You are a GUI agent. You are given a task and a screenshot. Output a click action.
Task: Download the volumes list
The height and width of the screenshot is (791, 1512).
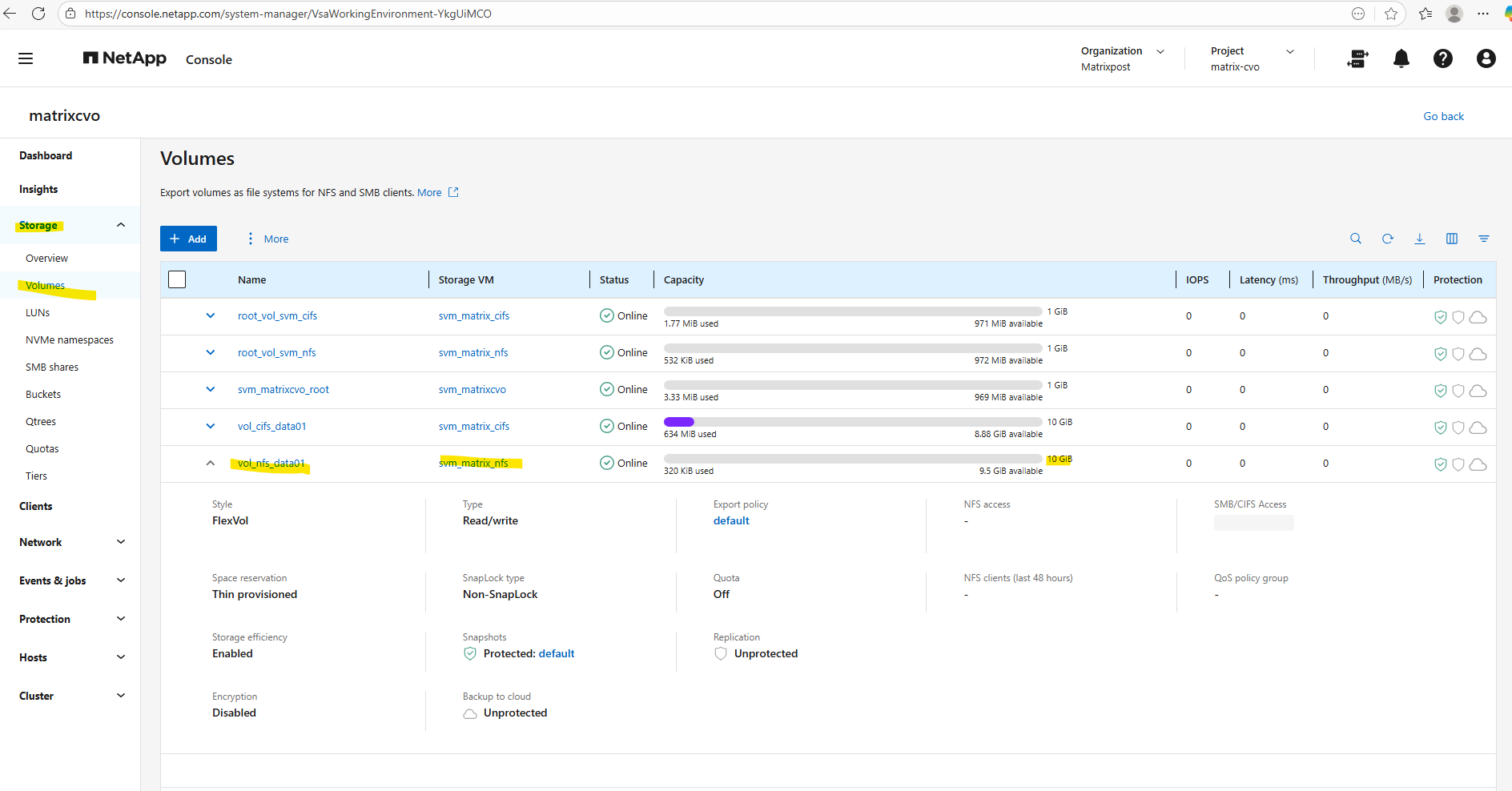(x=1419, y=239)
